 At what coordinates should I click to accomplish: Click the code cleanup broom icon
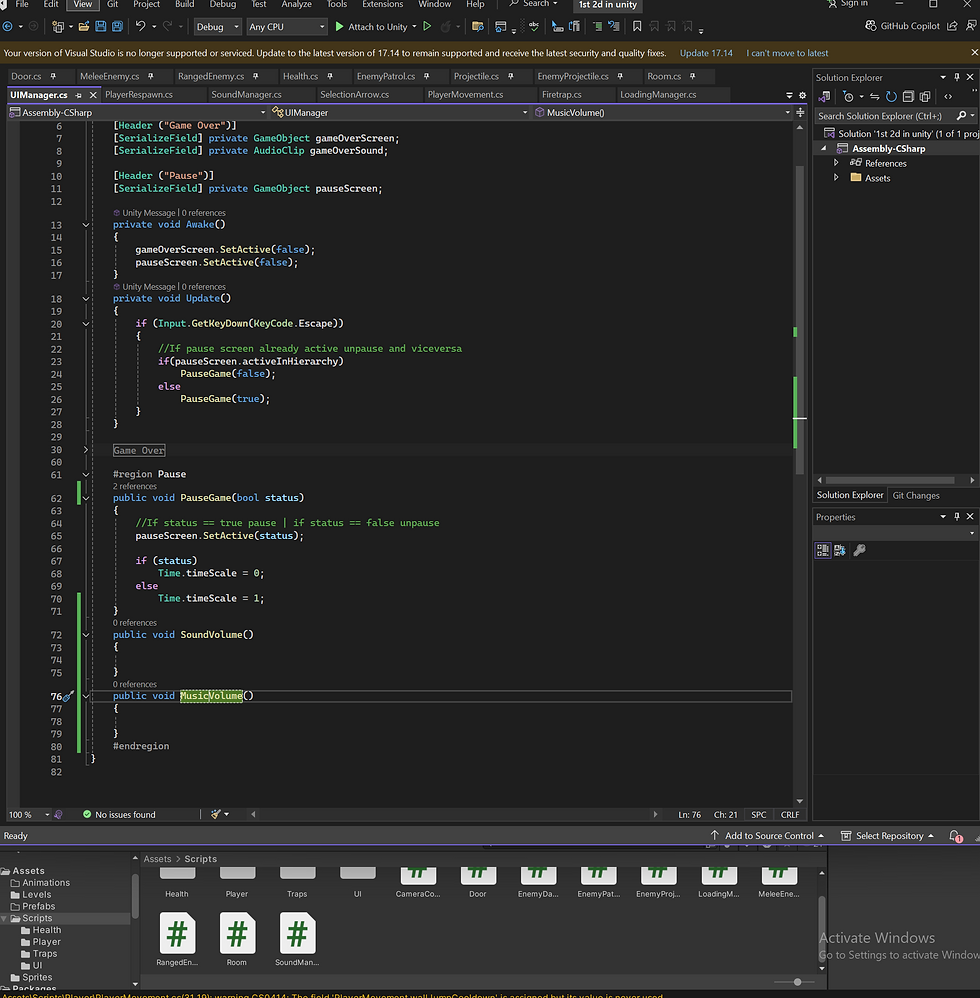(216, 814)
